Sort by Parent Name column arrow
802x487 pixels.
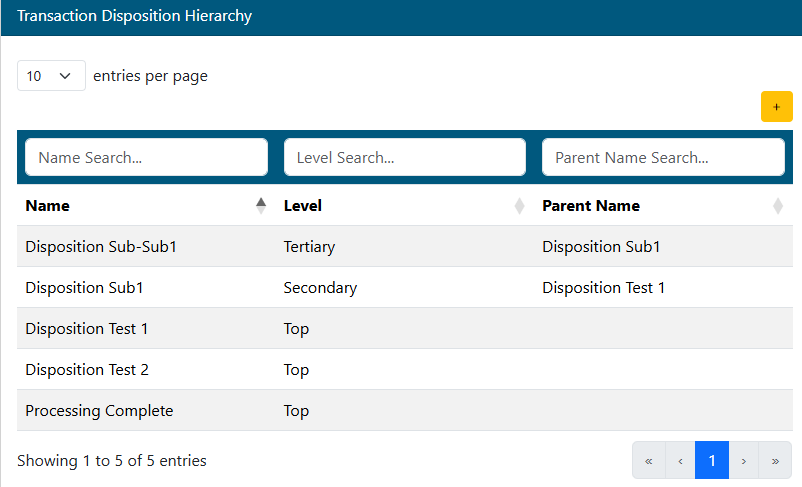click(778, 206)
